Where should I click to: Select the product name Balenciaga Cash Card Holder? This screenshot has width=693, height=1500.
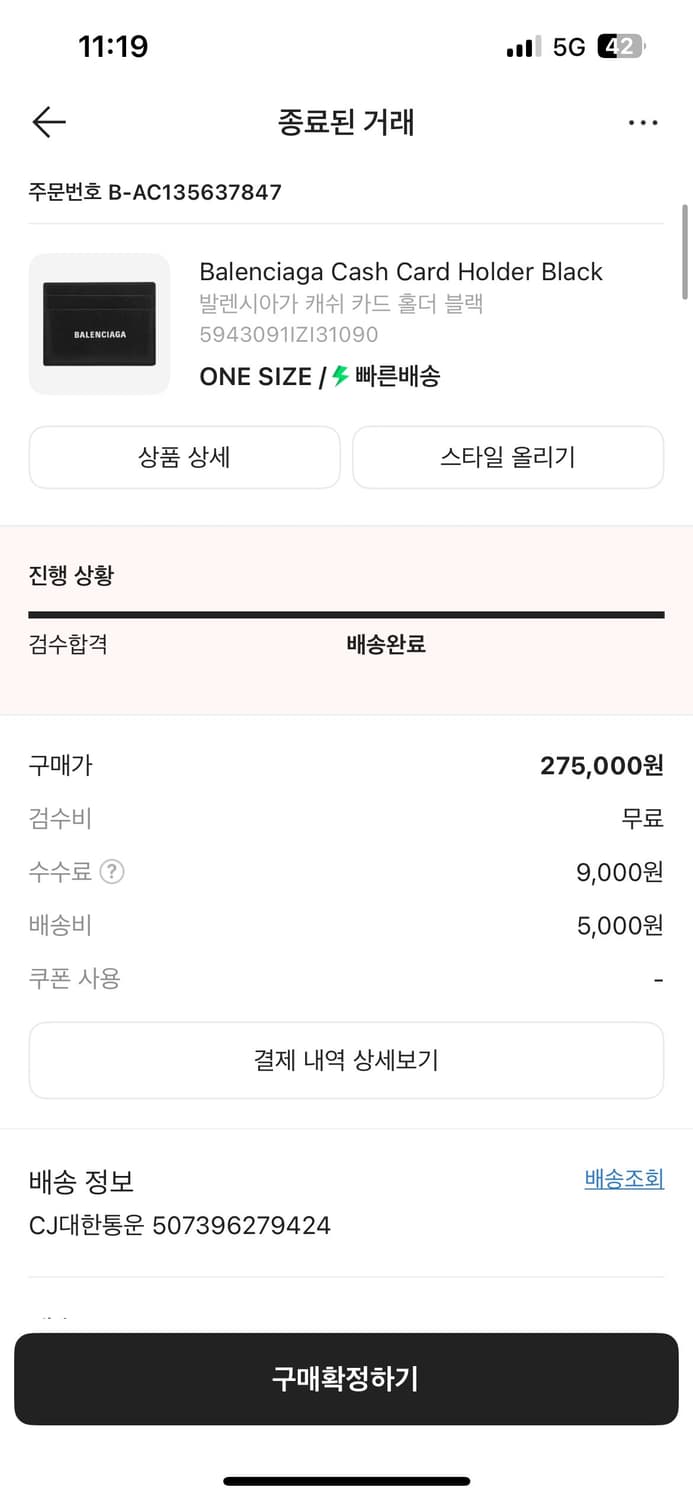tap(401, 271)
